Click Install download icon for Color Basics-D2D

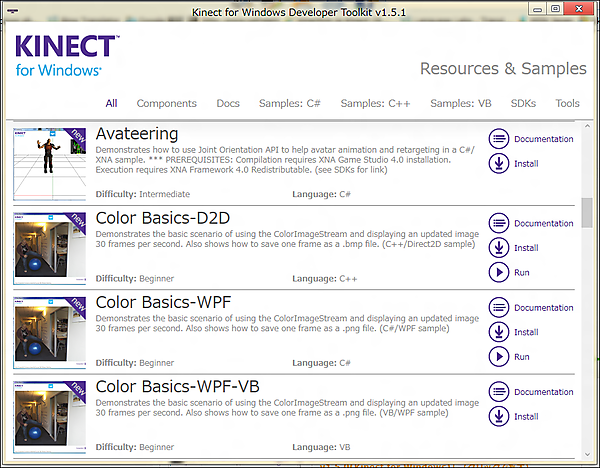coord(499,248)
